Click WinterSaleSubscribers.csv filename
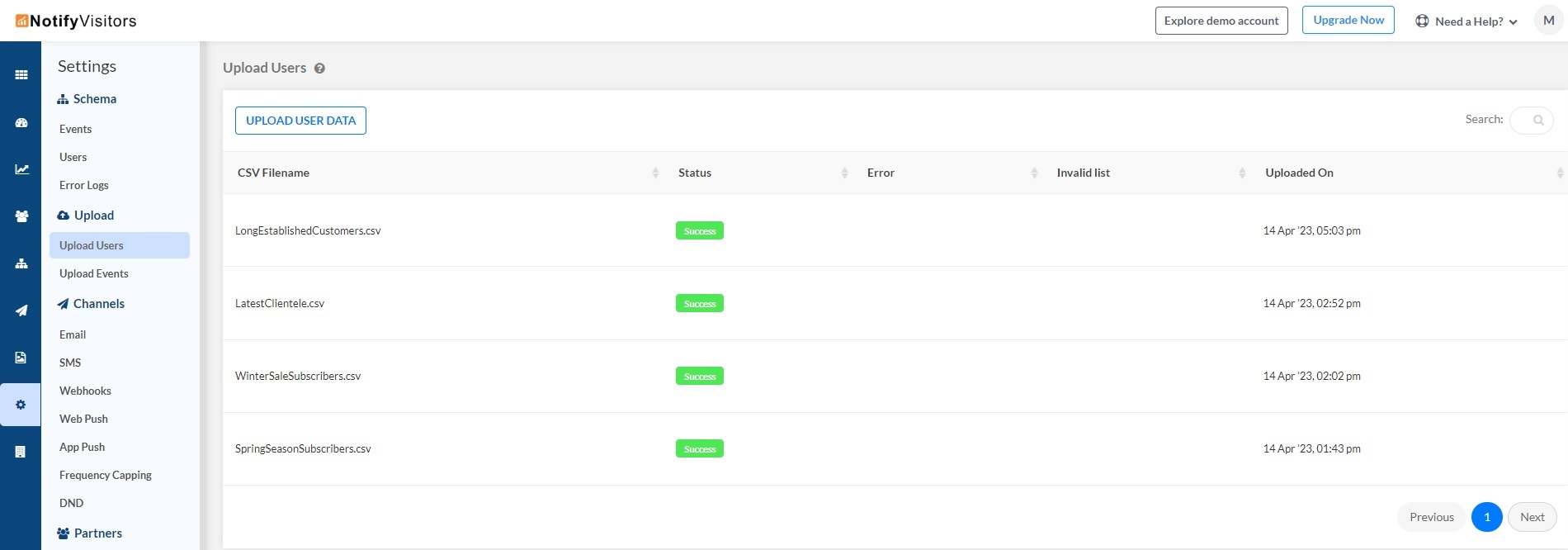The image size is (1568, 550). (x=298, y=376)
